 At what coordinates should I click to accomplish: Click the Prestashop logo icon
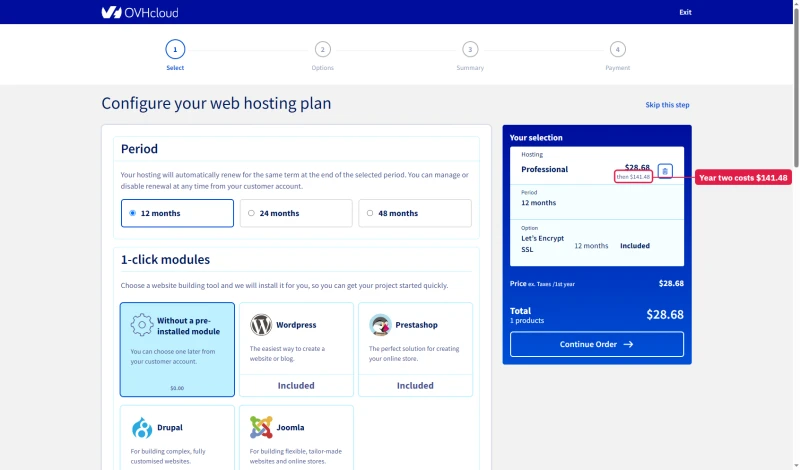point(380,325)
